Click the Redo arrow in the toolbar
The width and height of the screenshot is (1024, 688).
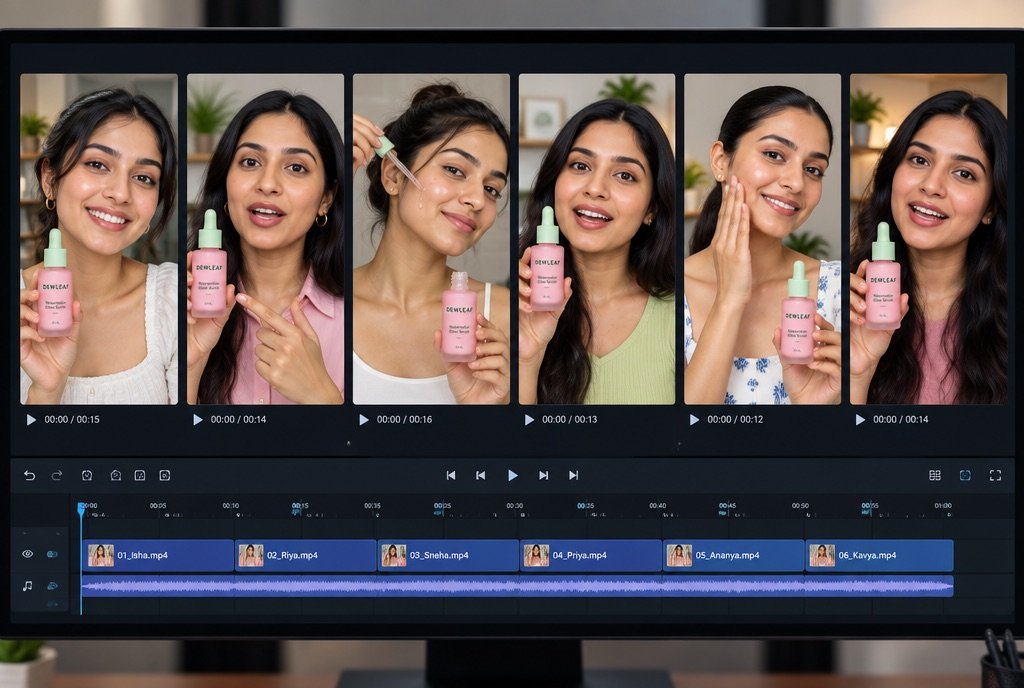click(x=57, y=475)
